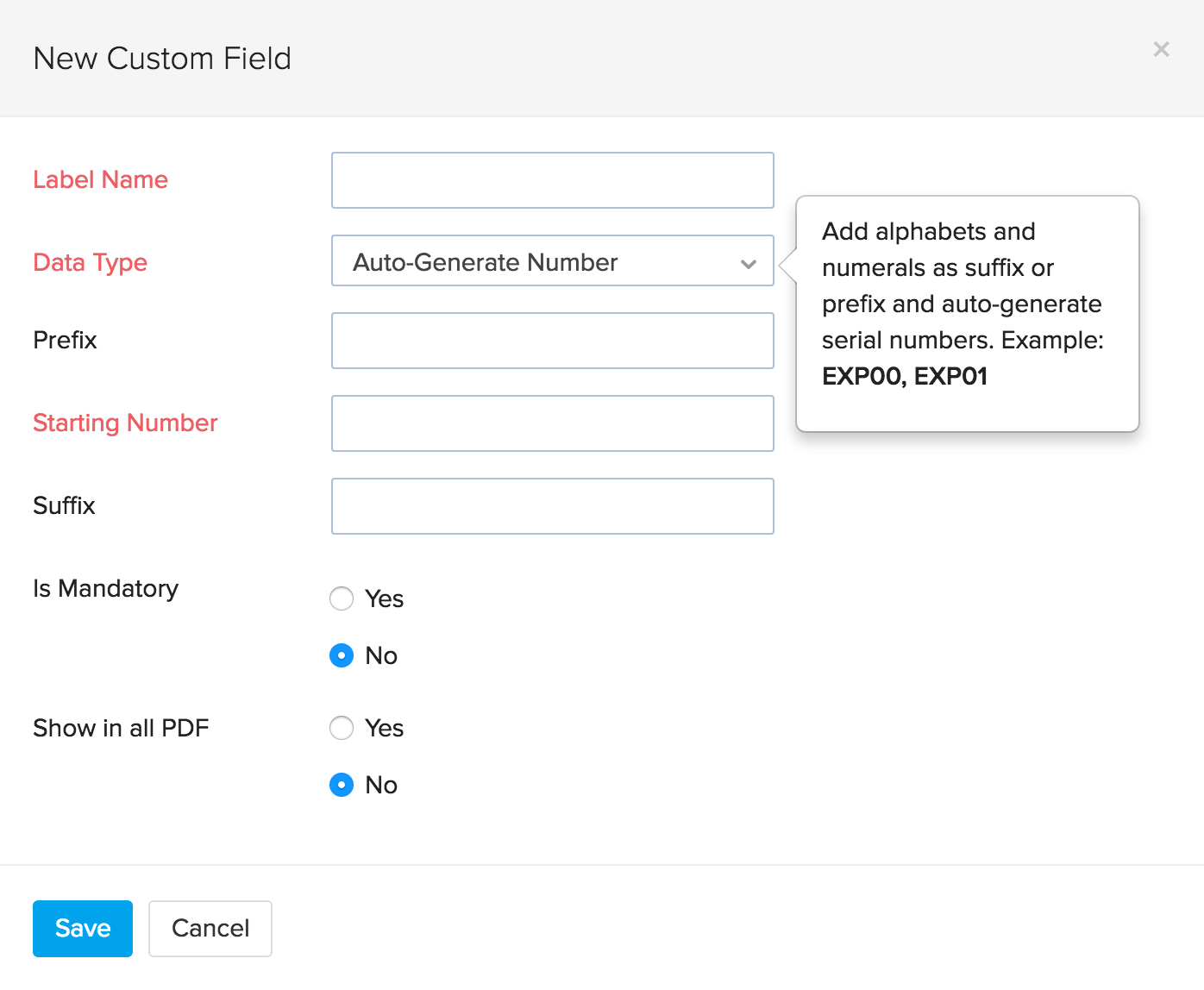Click the Save button

click(82, 929)
